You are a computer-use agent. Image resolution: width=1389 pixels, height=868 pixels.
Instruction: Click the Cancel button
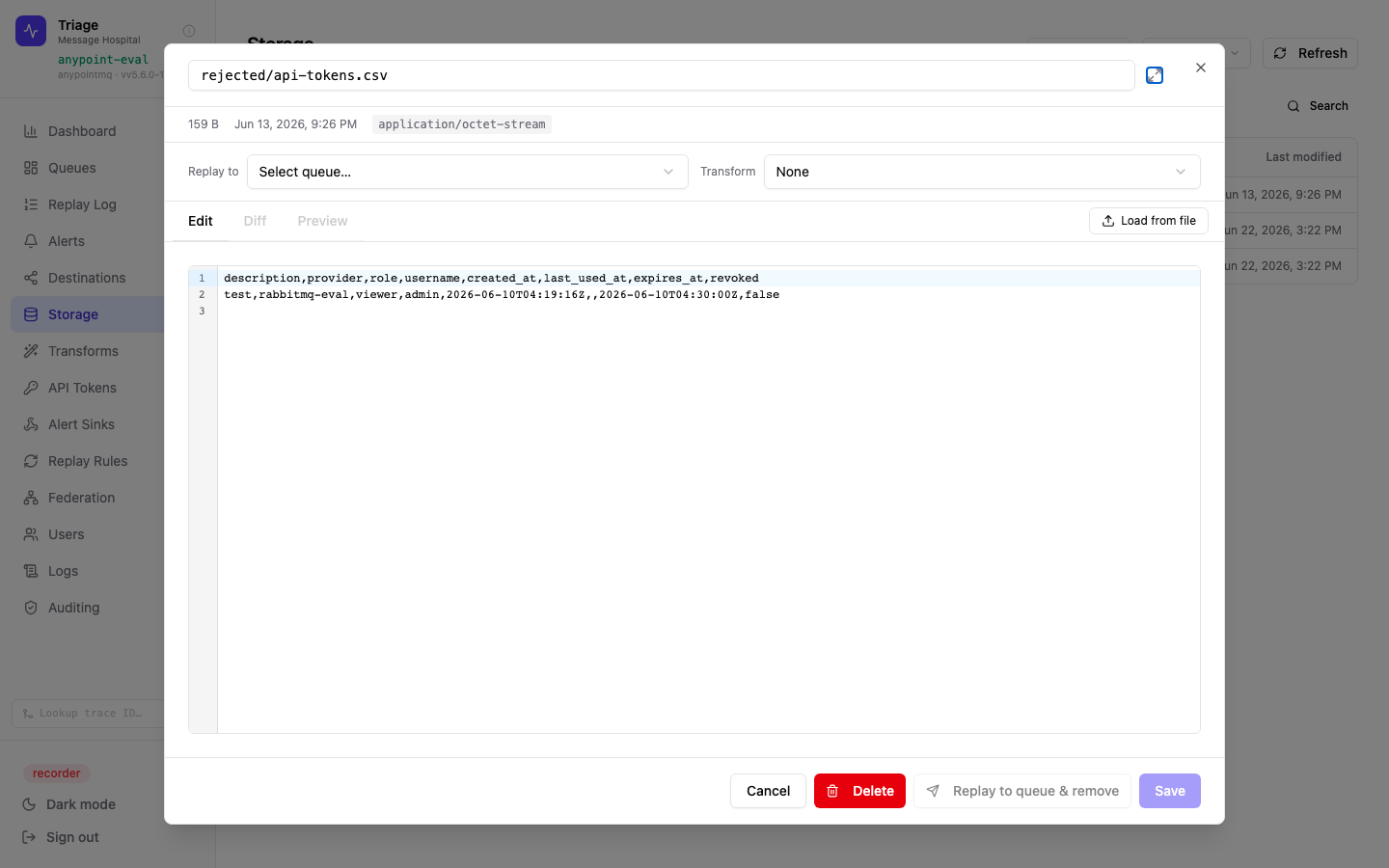tap(768, 791)
